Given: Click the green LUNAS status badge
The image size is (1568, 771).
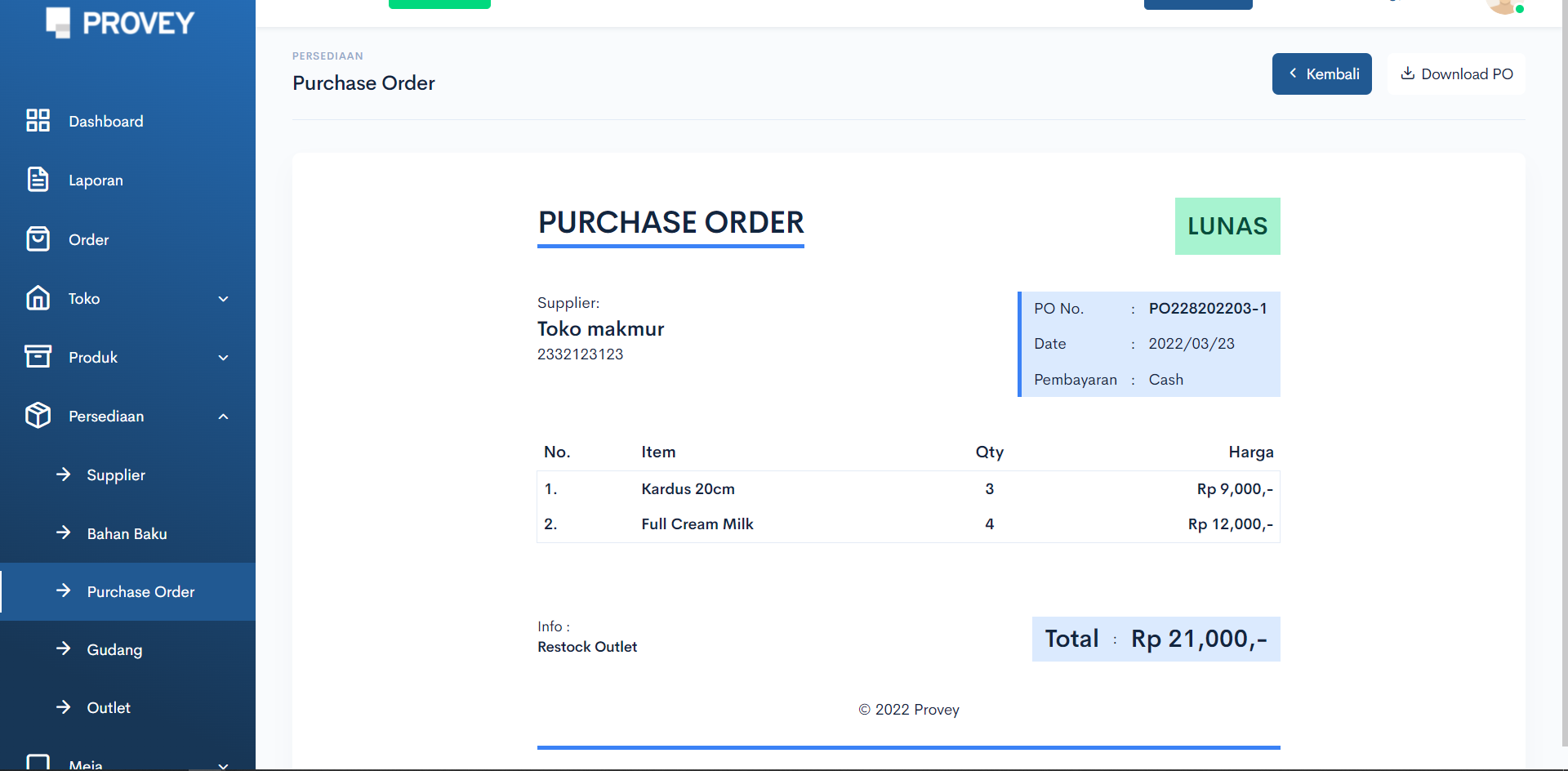Looking at the screenshot, I should tap(1227, 226).
